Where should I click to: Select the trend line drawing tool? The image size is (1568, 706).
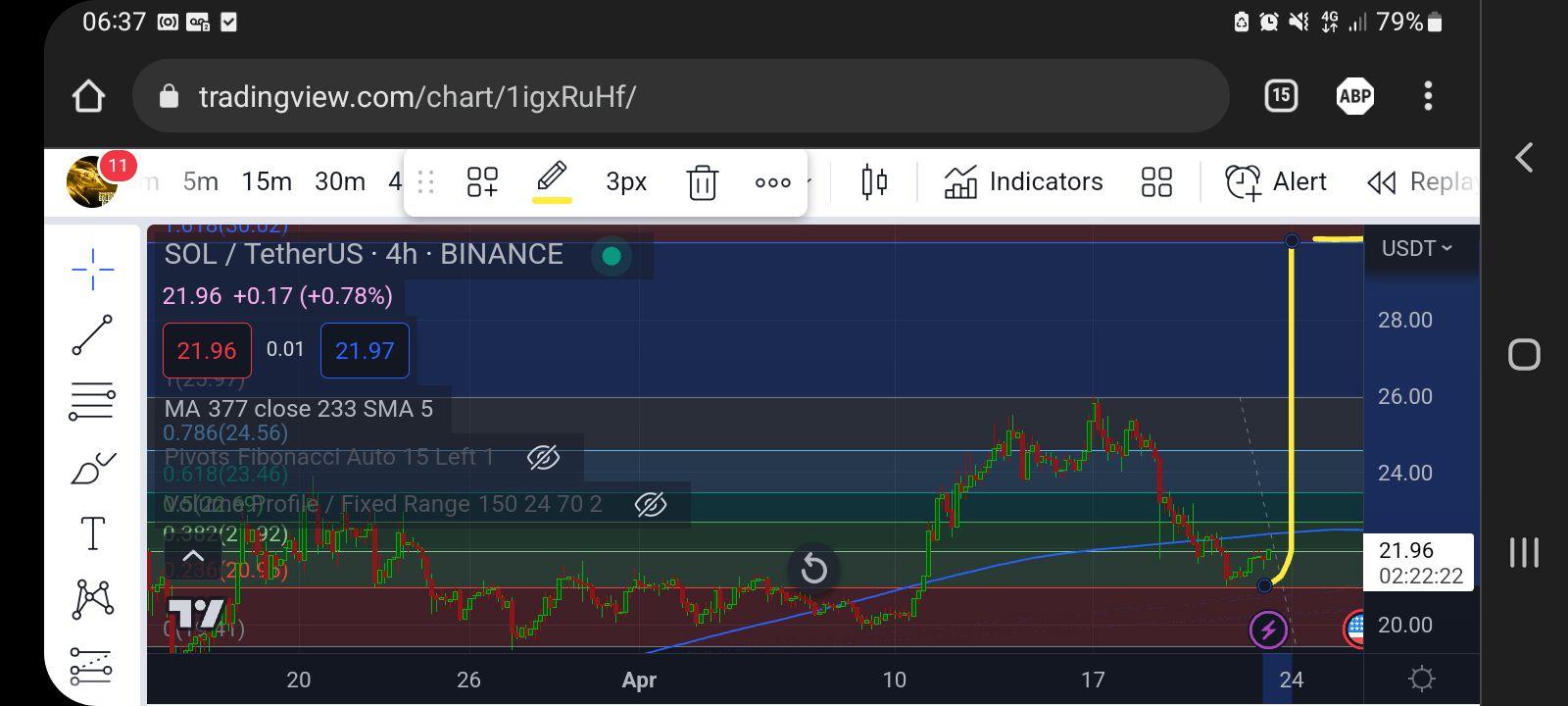[x=92, y=335]
